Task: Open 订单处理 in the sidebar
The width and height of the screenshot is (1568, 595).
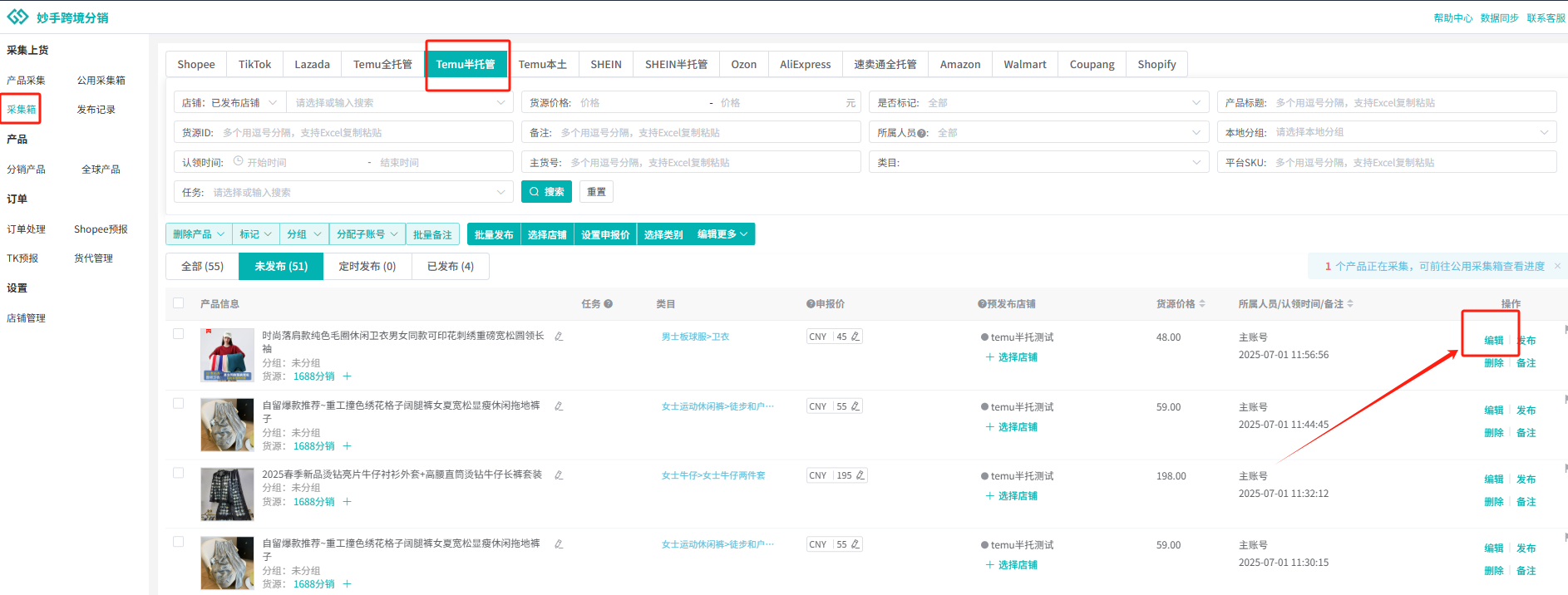Action: coord(27,229)
